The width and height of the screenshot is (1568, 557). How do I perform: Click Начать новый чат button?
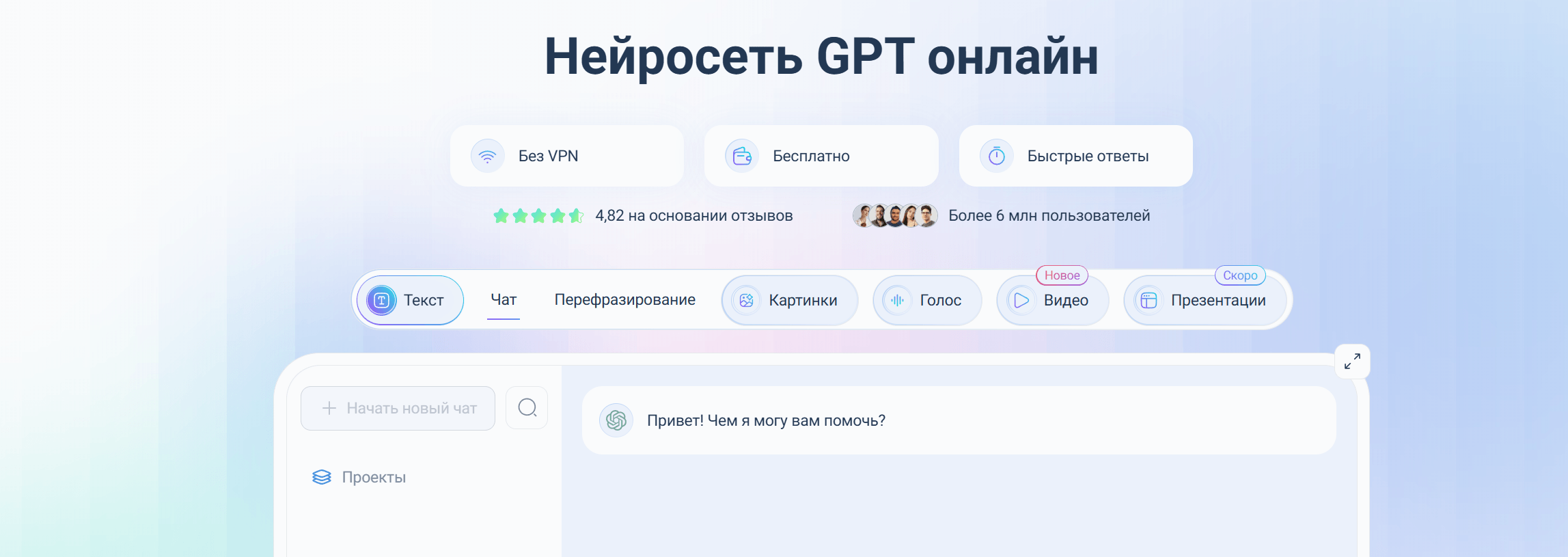[x=398, y=408]
